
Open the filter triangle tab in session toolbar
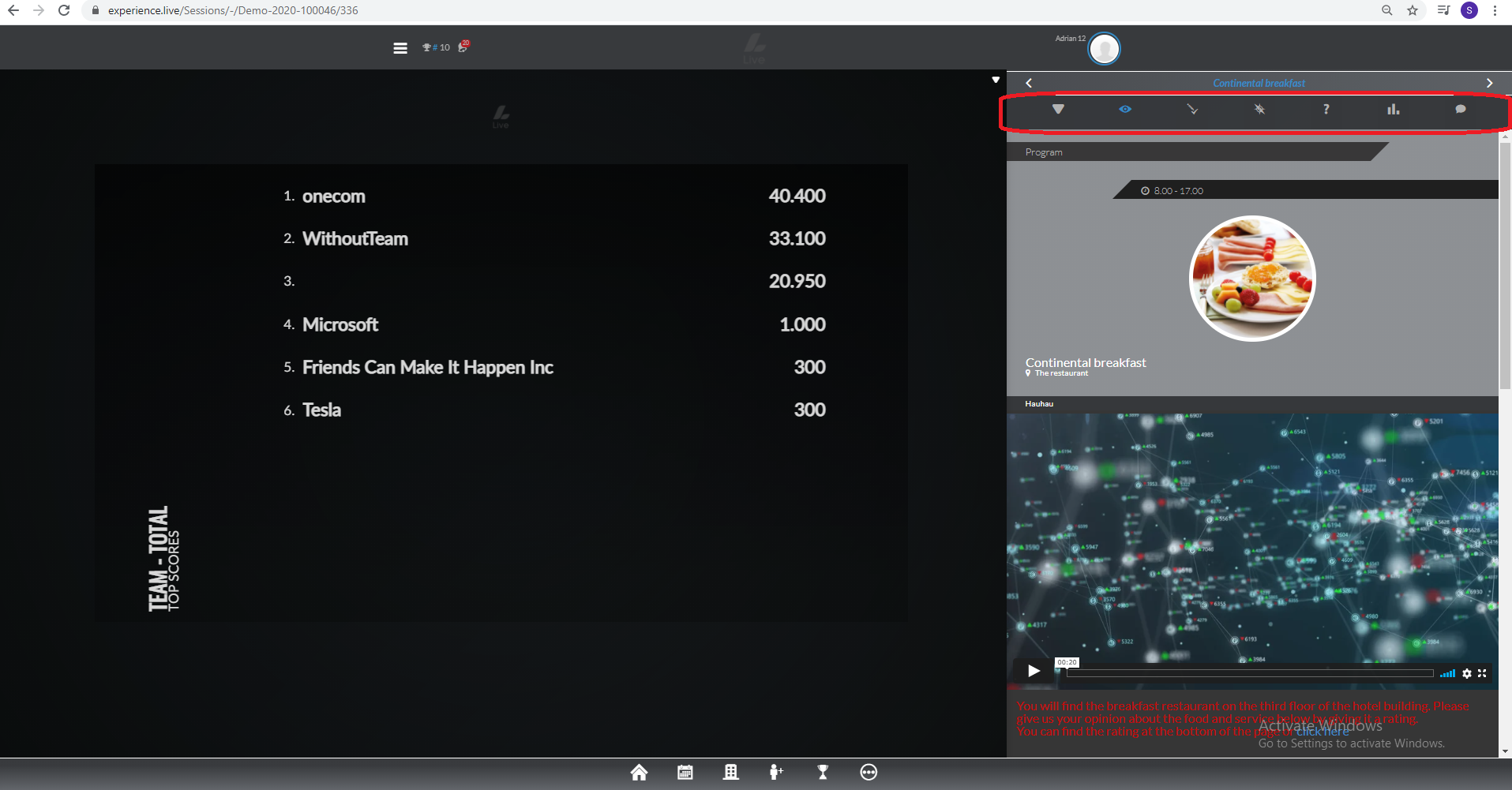click(1058, 109)
